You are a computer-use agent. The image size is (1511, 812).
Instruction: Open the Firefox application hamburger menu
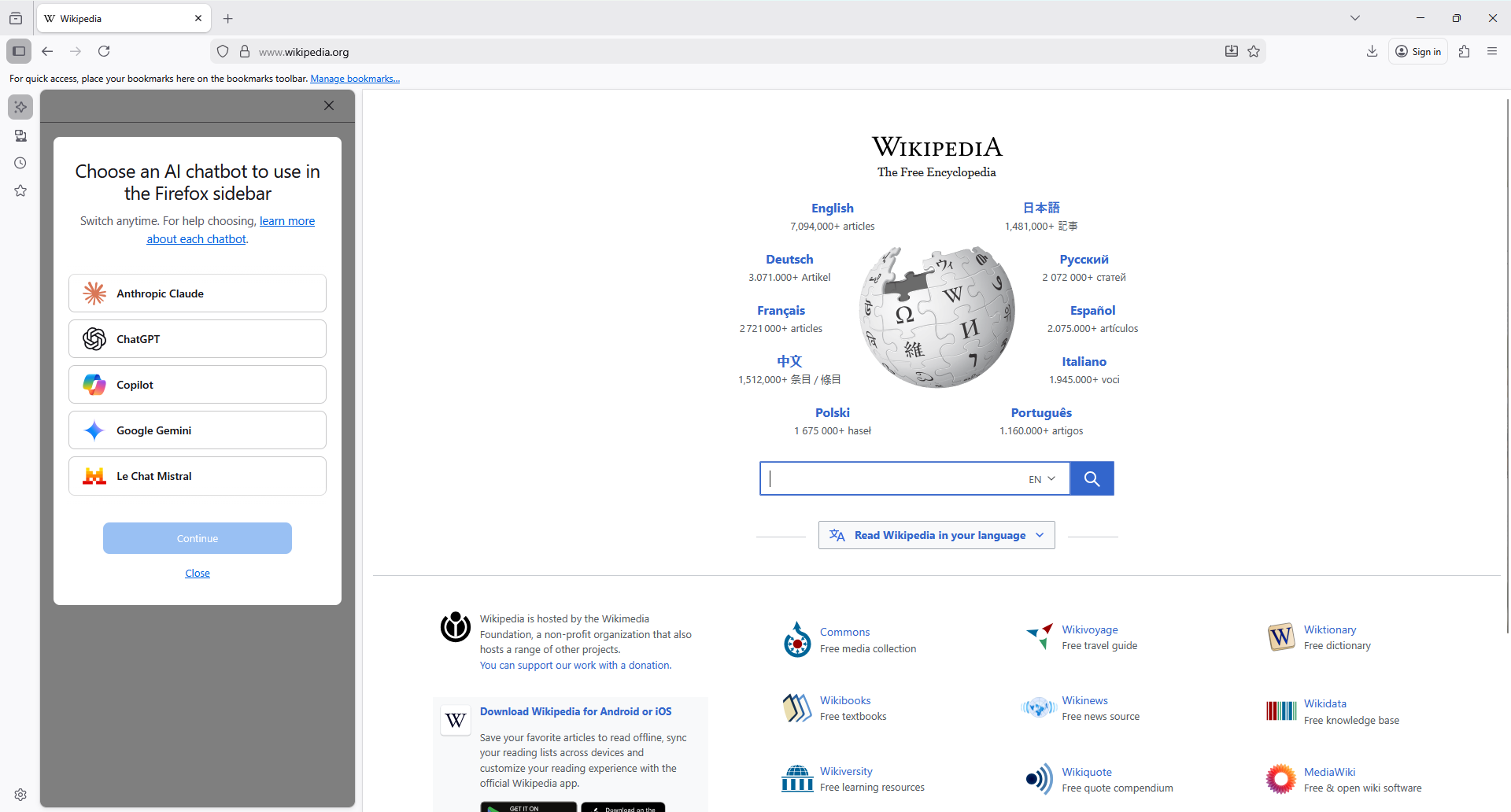coord(1492,52)
